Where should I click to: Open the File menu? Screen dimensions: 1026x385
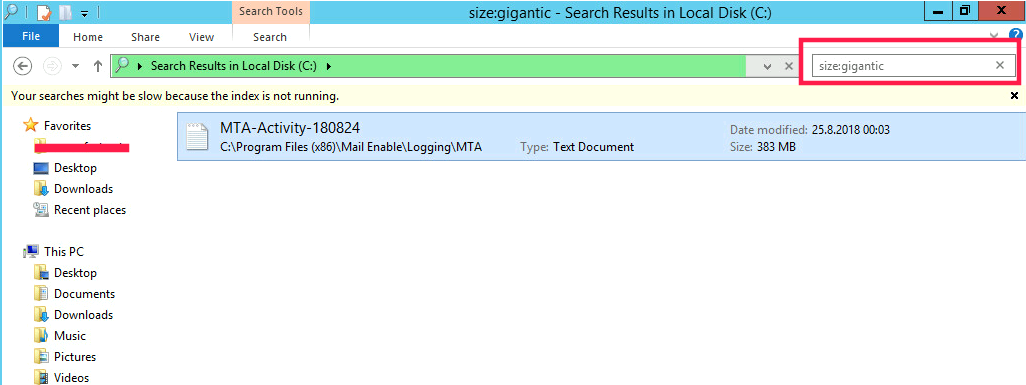click(31, 37)
